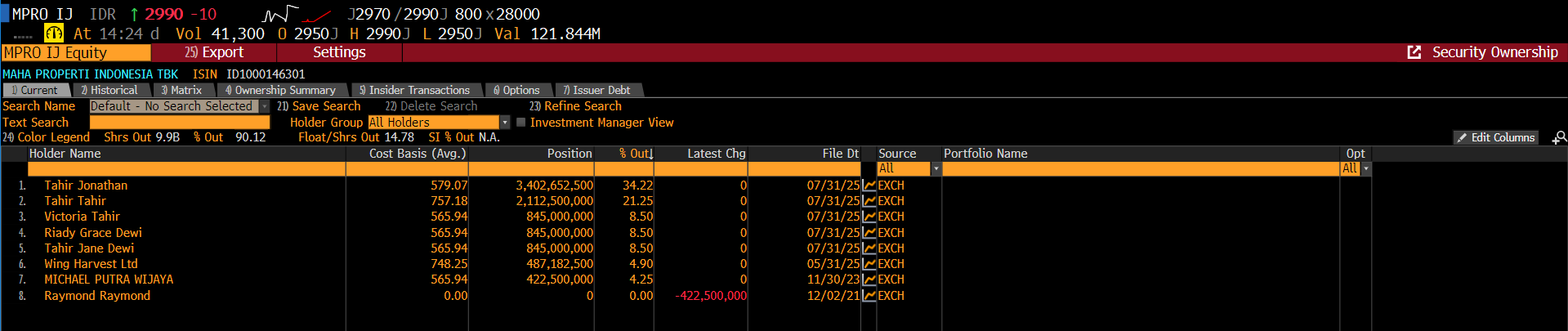1568x331 pixels.
Task: Open the chart icon for Tahir Jane Dewi
Action: pyautogui.click(x=869, y=248)
